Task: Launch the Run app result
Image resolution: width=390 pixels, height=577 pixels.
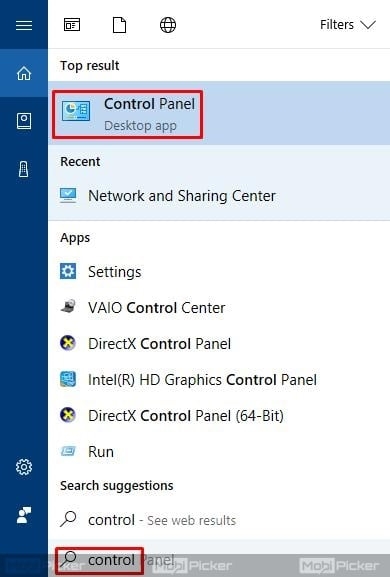Action: tap(219, 451)
